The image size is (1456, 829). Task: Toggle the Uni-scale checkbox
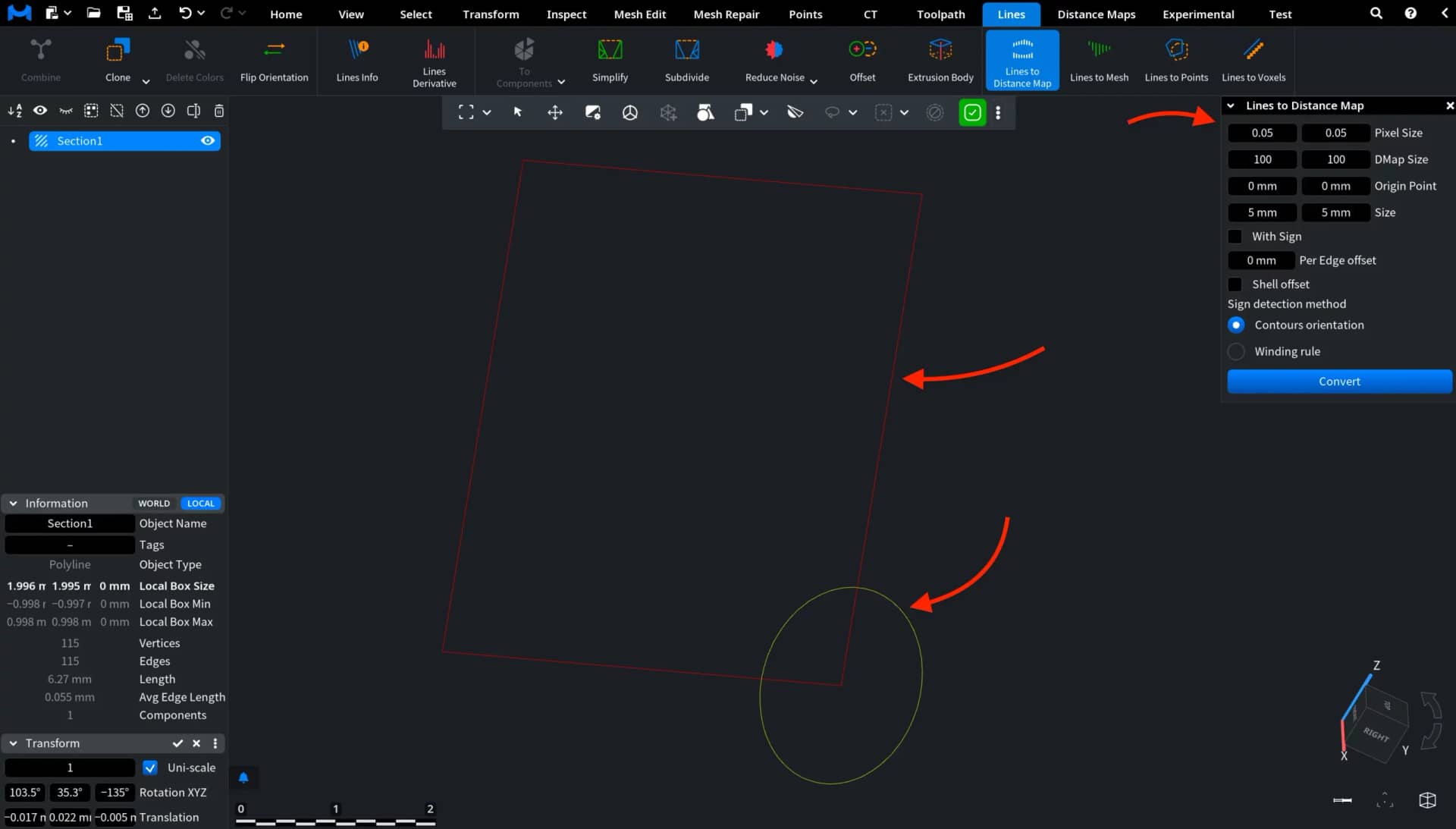(150, 768)
